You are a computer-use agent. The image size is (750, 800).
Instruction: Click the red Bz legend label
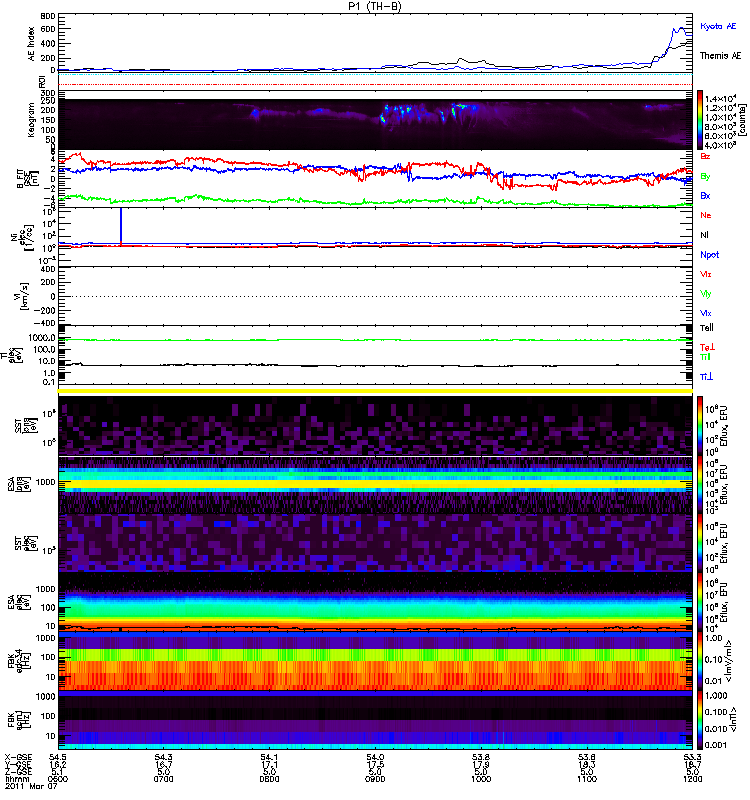coord(705,157)
